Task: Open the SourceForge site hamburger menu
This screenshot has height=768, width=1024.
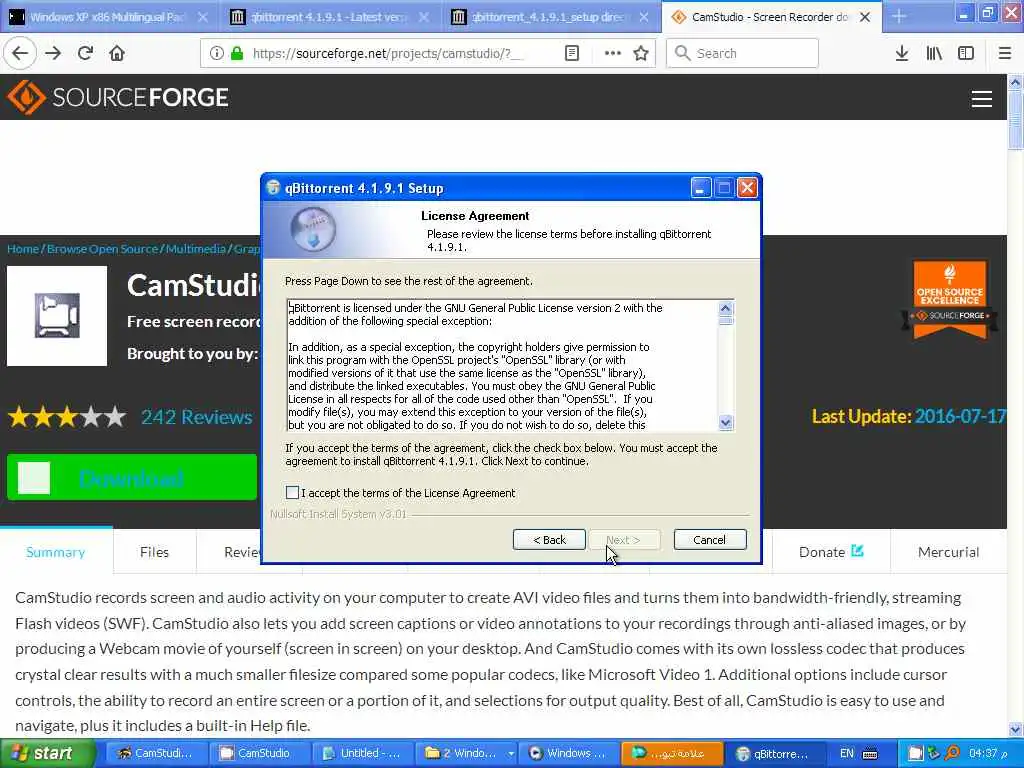Action: click(x=982, y=99)
